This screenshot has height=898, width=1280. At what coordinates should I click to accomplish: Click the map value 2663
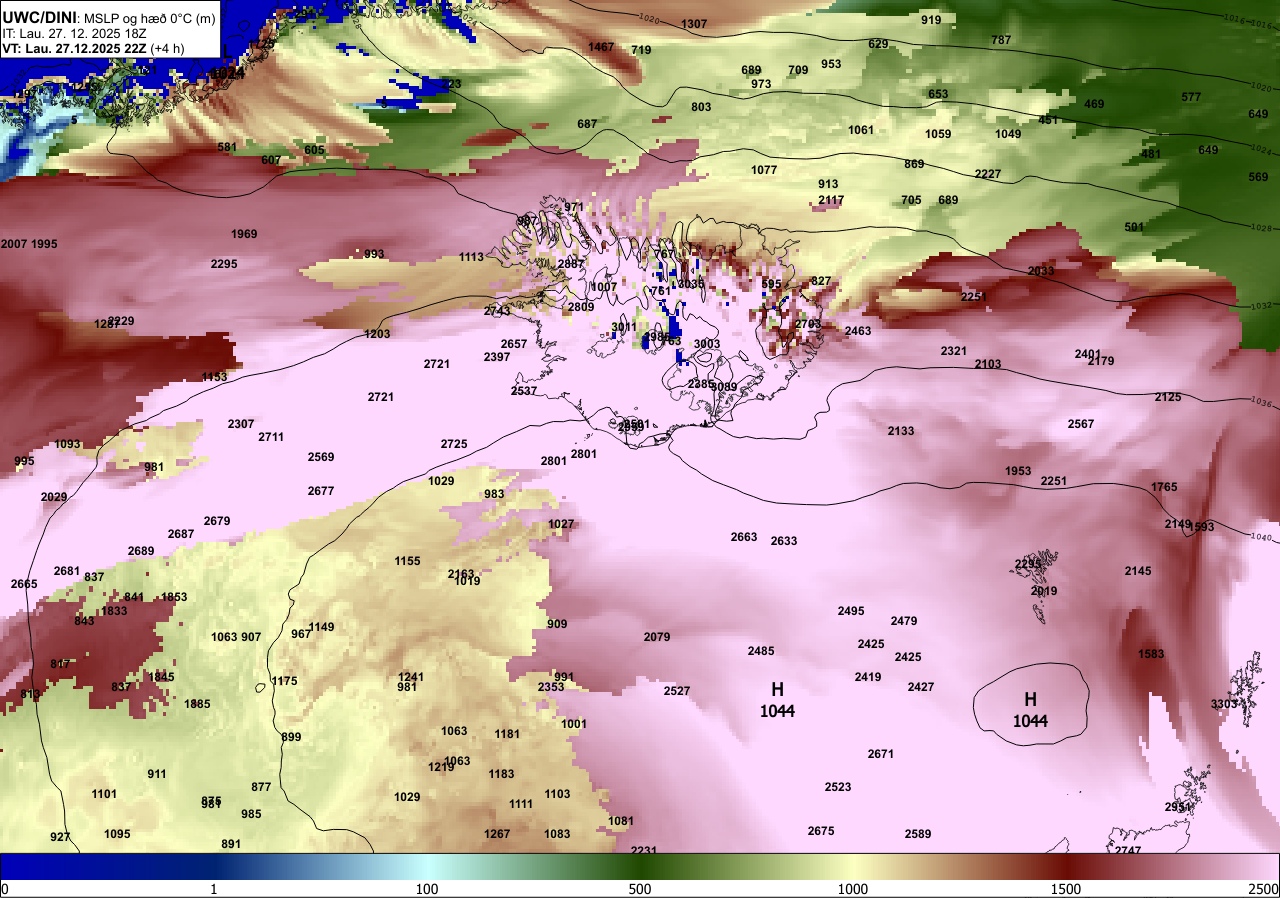744,537
